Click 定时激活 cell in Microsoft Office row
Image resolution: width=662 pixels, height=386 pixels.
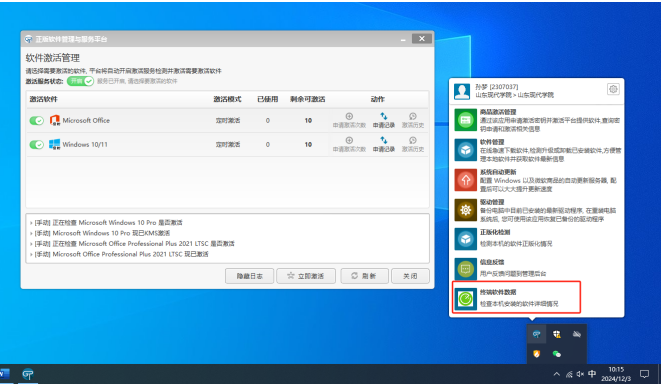pos(228,120)
